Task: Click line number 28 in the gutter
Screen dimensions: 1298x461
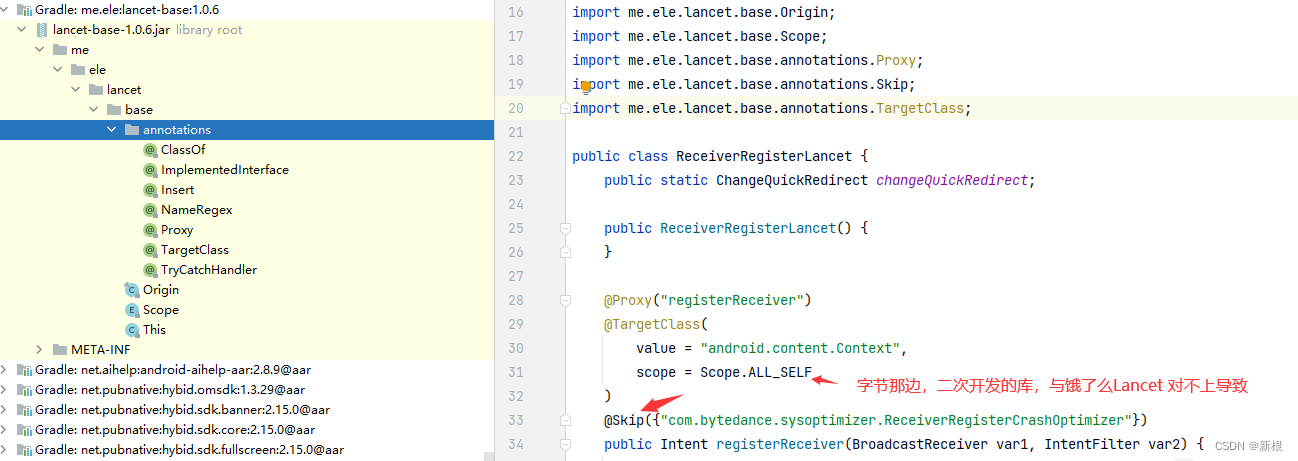Action: pyautogui.click(x=515, y=300)
